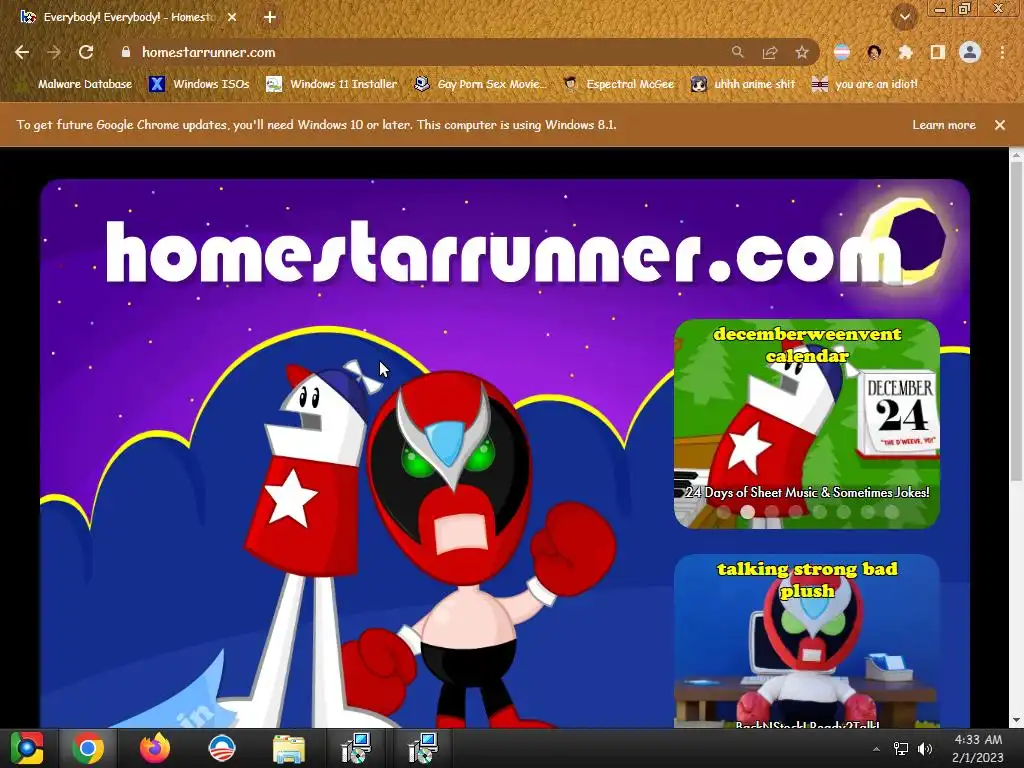Viewport: 1024px width, 768px height.
Task: Open the network status tray icon
Action: point(901,749)
